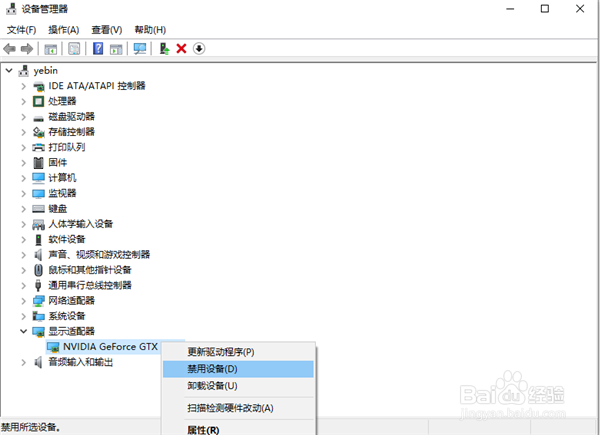Viewport: 600px width, 435px height.
Task: Click the 处理器 chip icon
Action: [38, 101]
